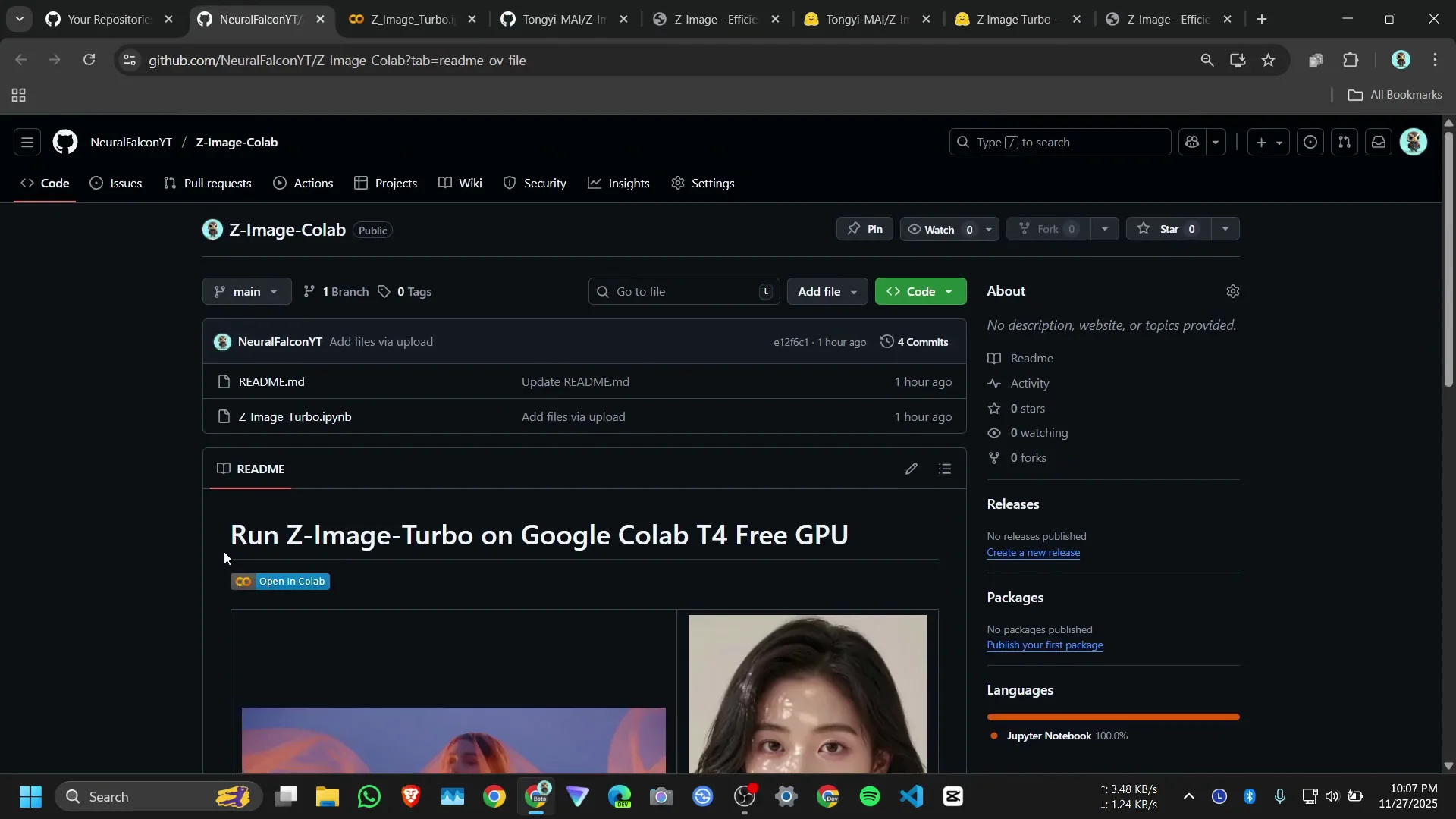
Task: Pin the Z-Image-Colab repository
Action: [x=865, y=230]
